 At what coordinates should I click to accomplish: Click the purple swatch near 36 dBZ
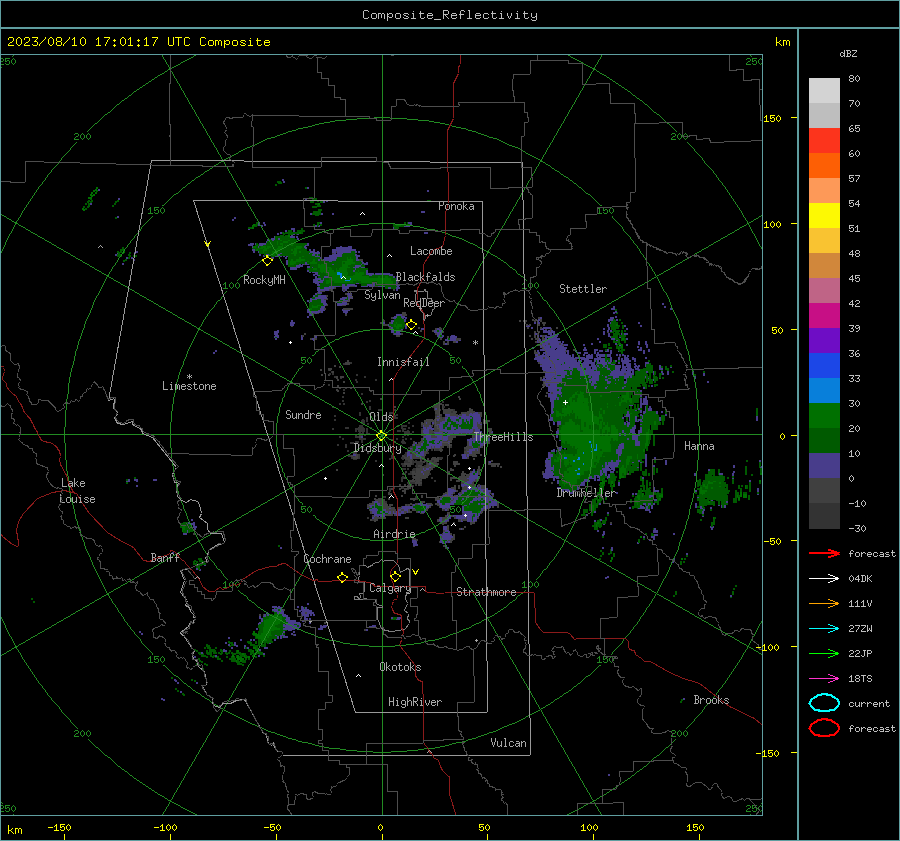(x=824, y=340)
